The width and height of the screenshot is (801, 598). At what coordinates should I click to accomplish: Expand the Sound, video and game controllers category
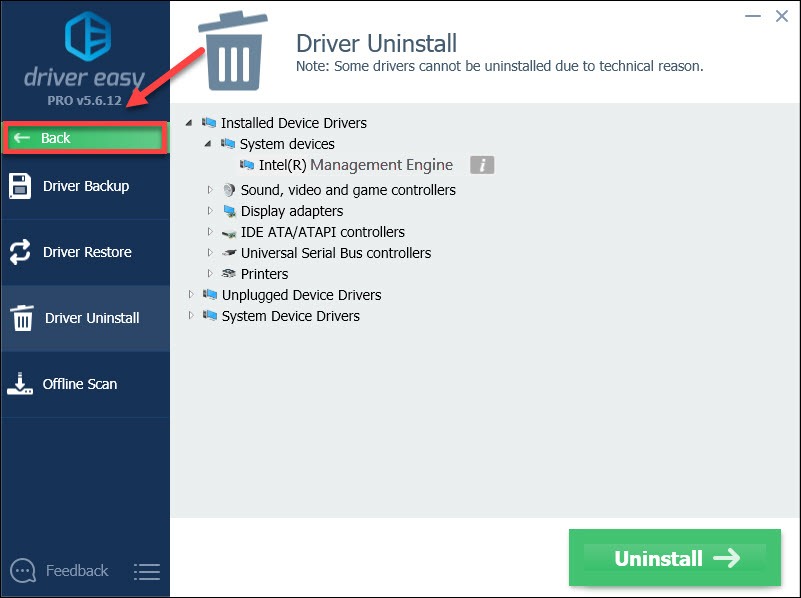(x=210, y=190)
